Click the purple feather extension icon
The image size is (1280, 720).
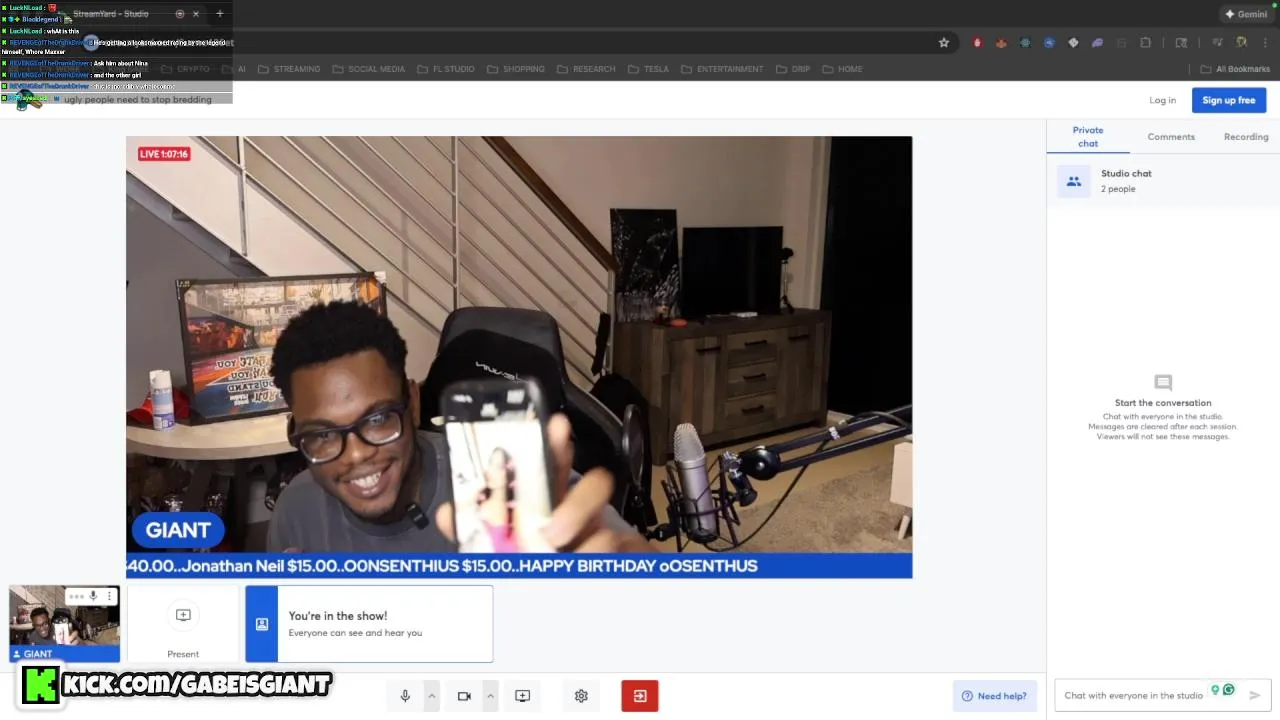pyautogui.click(x=1097, y=43)
